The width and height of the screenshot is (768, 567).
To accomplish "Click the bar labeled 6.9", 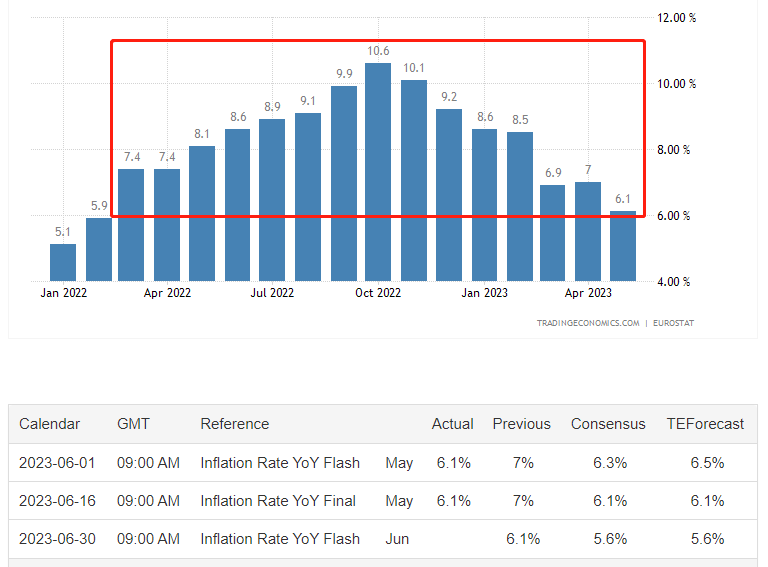I will 552,233.
